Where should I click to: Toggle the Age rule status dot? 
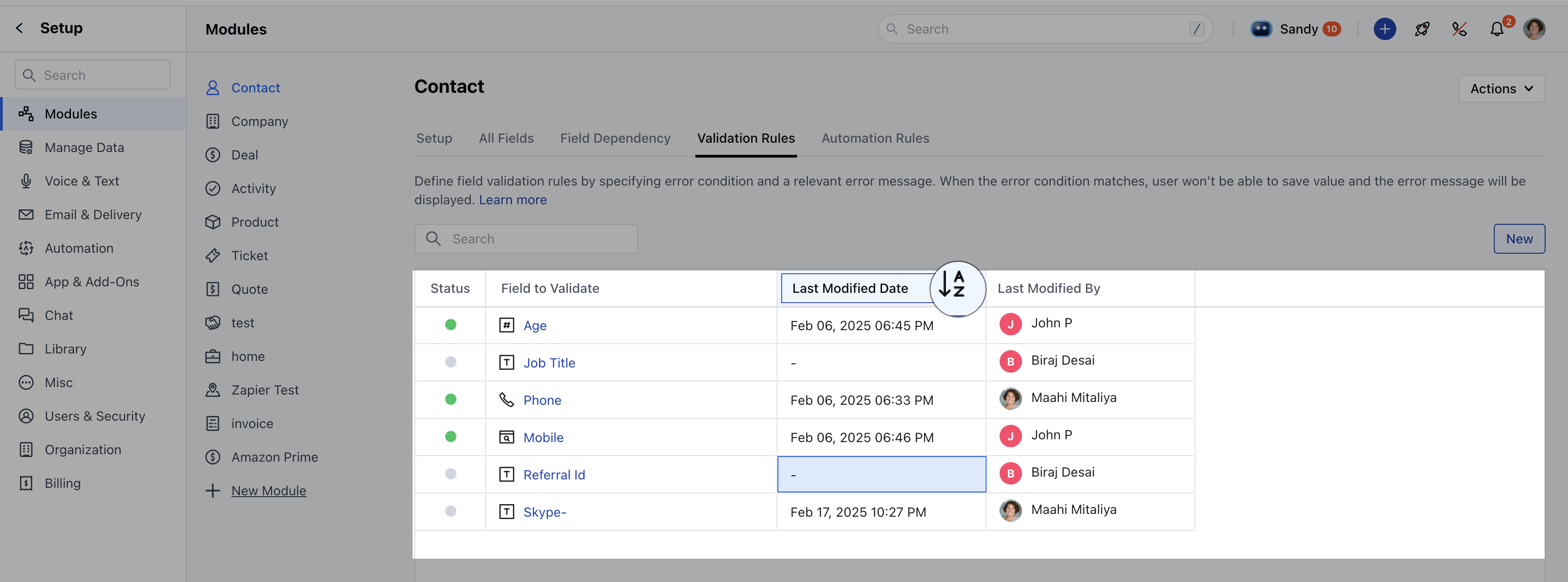click(x=450, y=325)
